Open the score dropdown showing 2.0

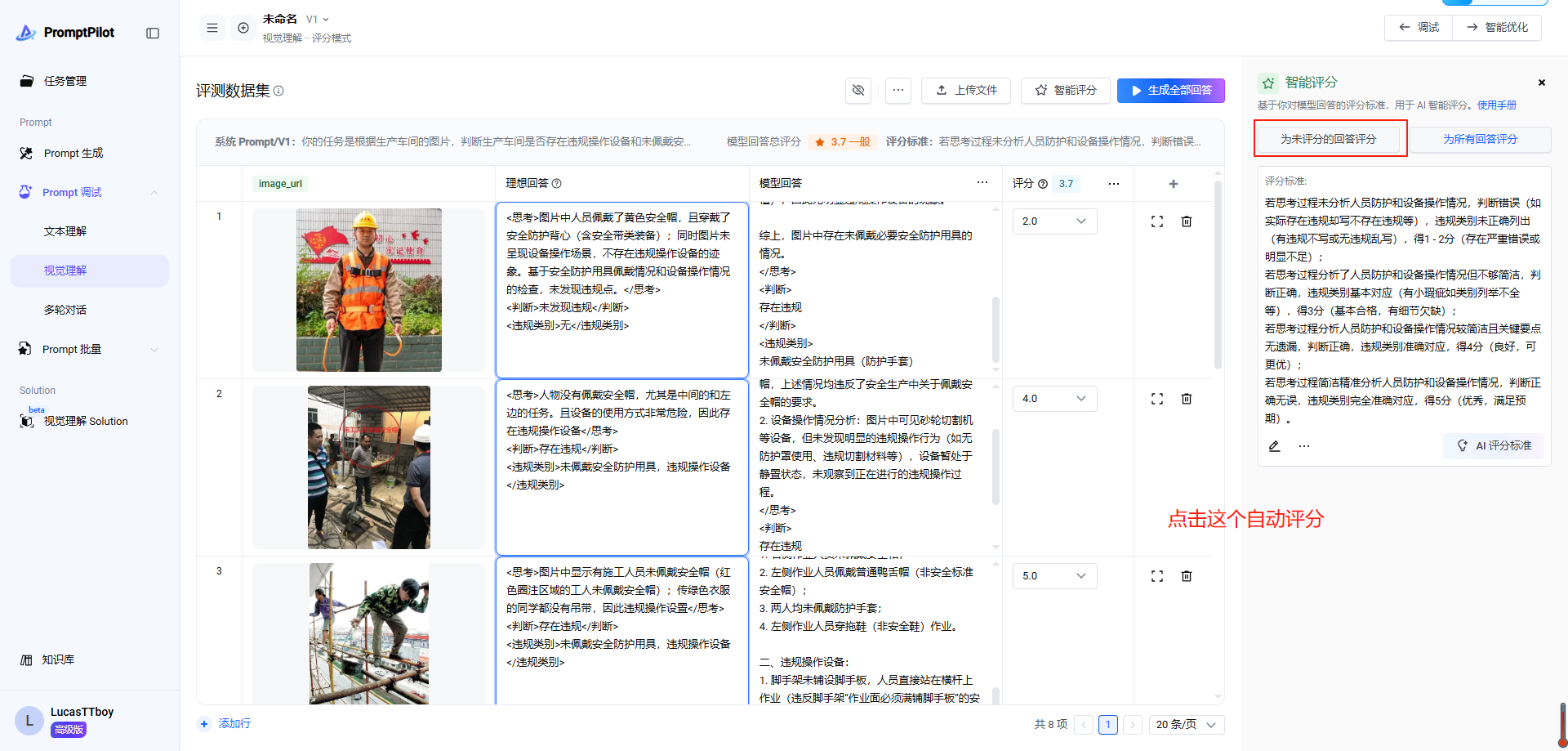coord(1054,221)
